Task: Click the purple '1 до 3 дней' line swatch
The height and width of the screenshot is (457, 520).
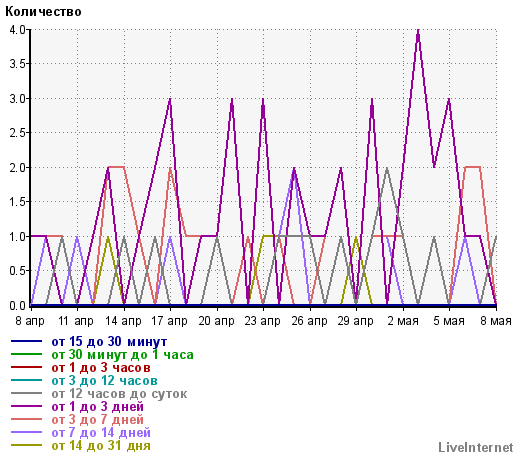Action: pyautogui.click(x=26, y=406)
